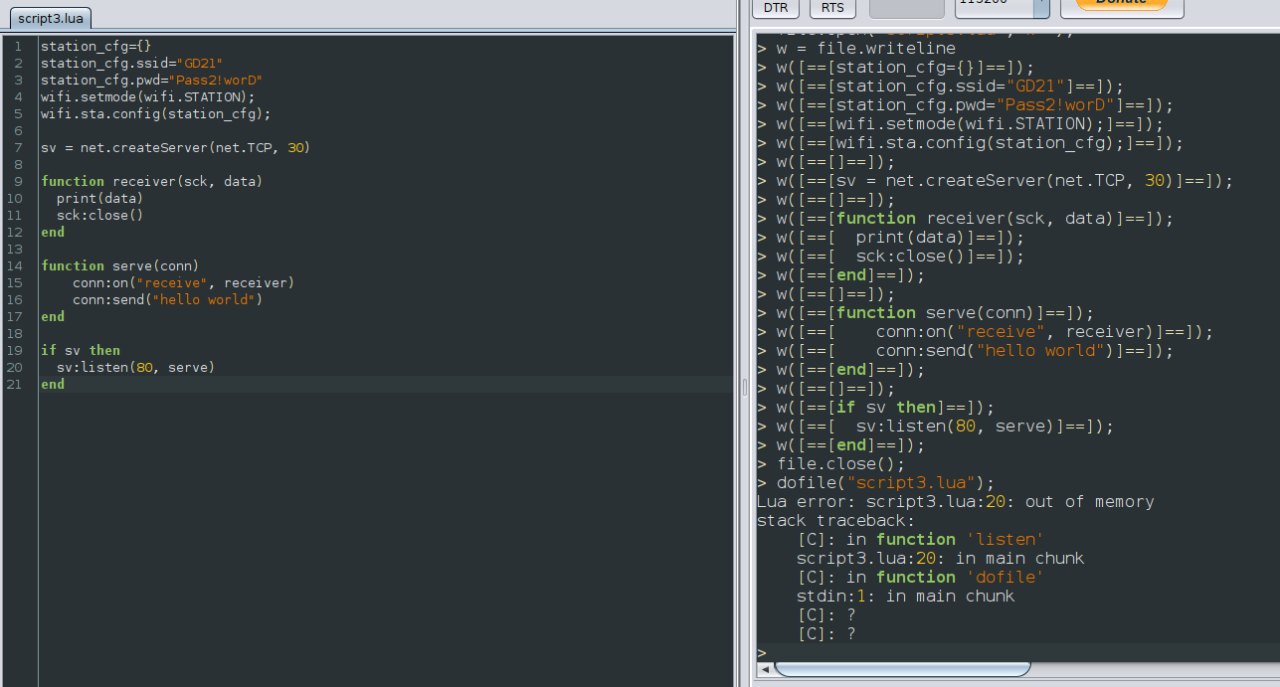Click editor line wifi.sta.config(station_cfg);

click(156, 114)
